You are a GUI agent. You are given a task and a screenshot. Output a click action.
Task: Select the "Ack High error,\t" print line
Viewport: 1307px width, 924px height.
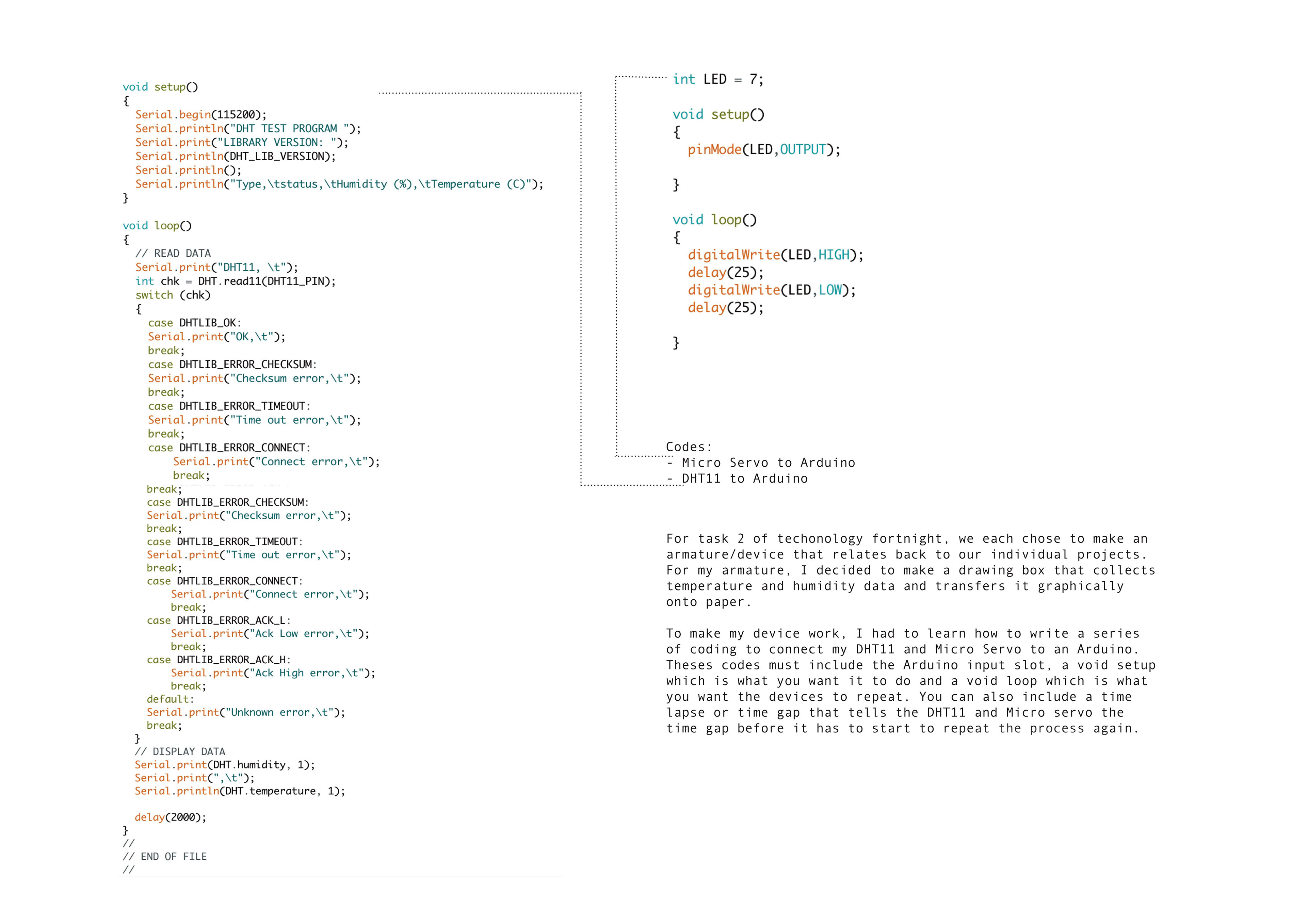coord(273,673)
